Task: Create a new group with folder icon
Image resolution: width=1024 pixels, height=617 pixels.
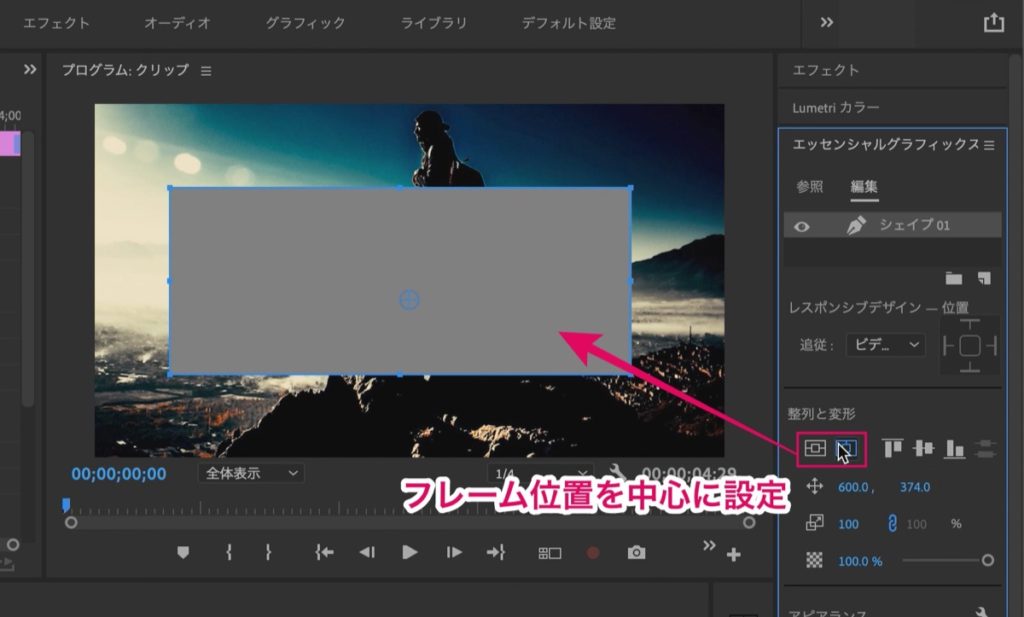Action: (953, 279)
